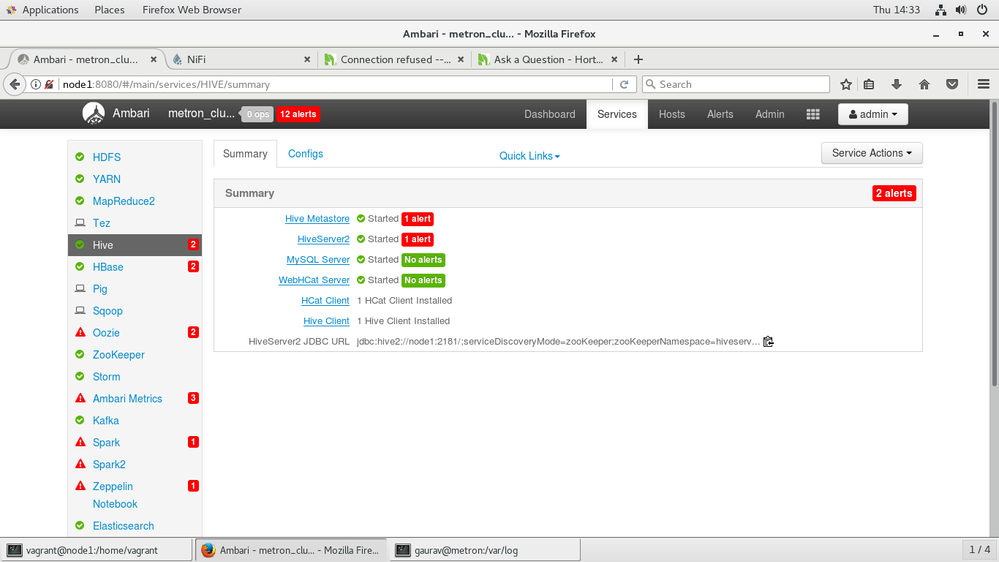999x562 pixels.
Task: Open HCat Client link
Action: coord(326,300)
